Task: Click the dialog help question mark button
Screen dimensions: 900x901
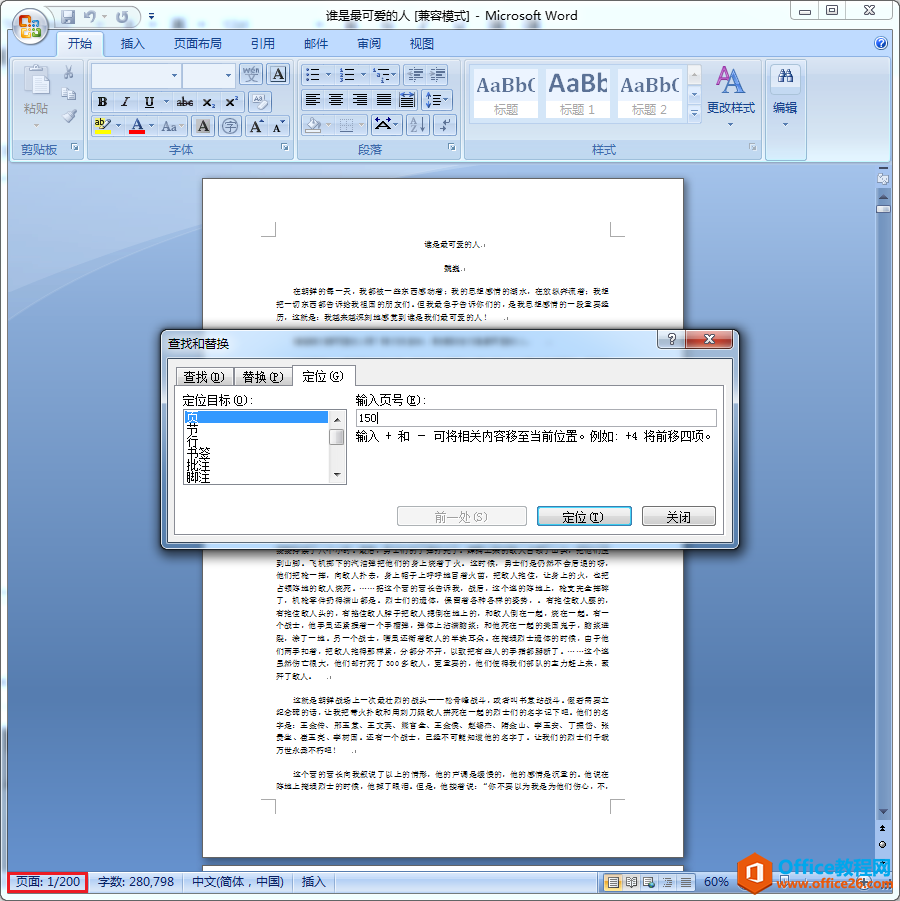Action: click(671, 340)
